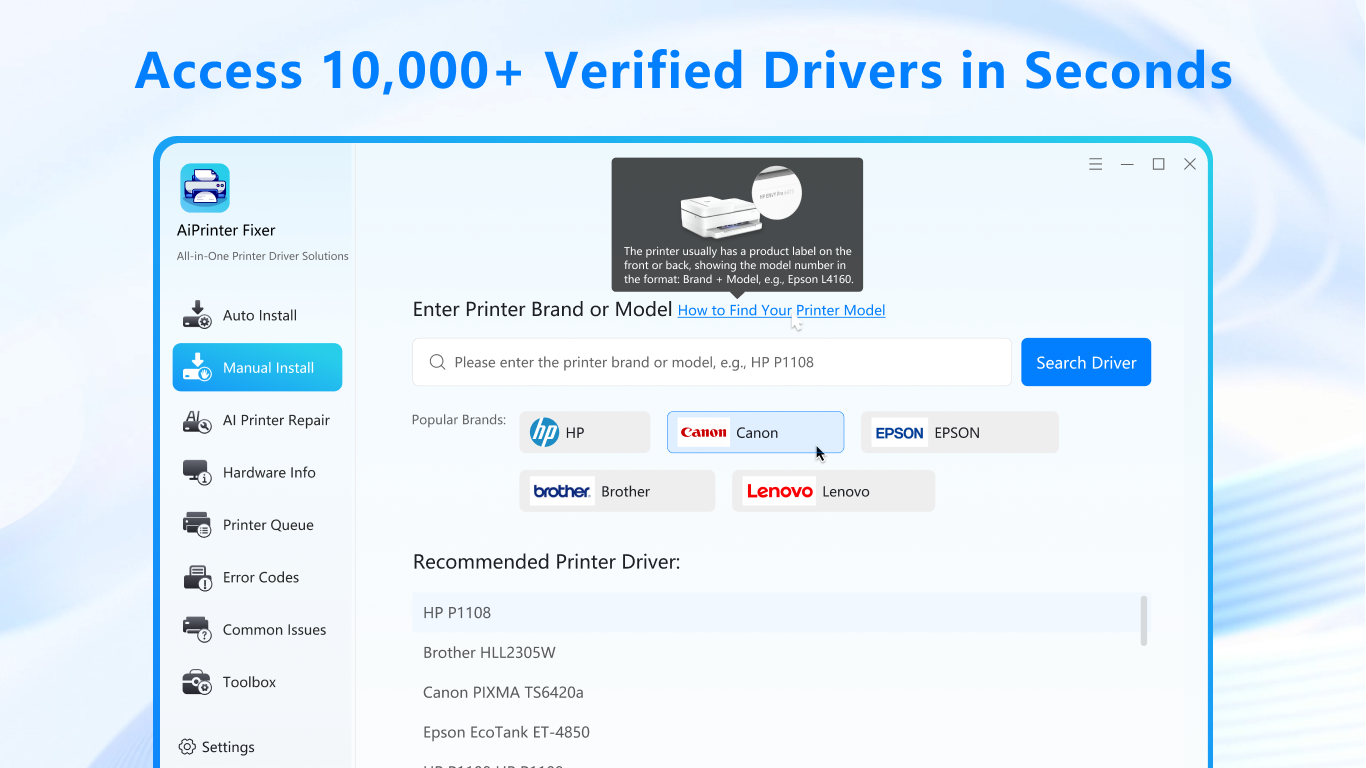Viewport: 1366px width, 768px height.
Task: Select Epson EcoTank ET-4850 recommended driver
Action: point(775,732)
